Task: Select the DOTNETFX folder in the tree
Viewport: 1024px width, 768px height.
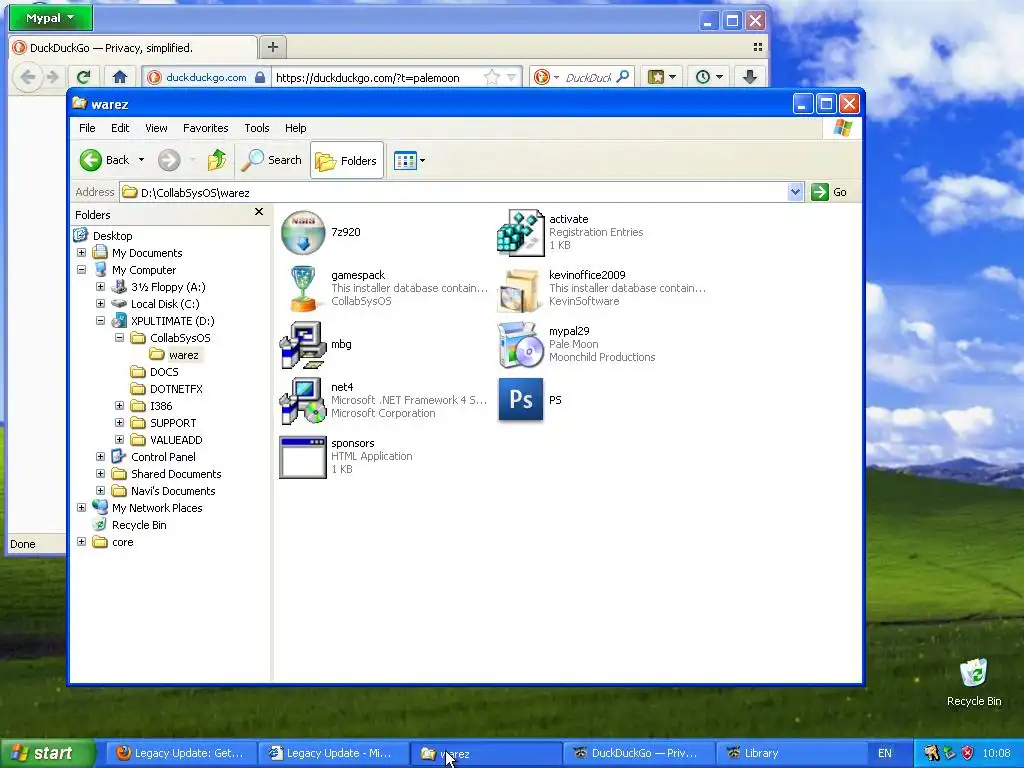Action: click(176, 389)
